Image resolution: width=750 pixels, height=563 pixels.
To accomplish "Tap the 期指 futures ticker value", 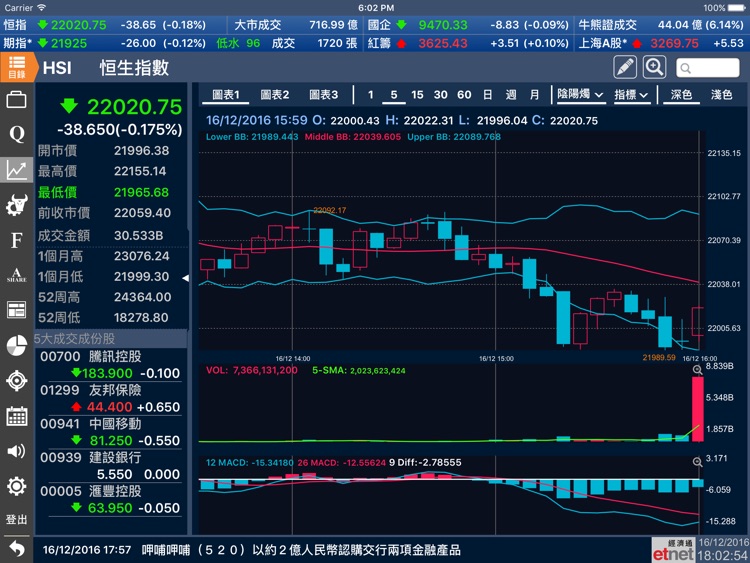I will [69, 43].
